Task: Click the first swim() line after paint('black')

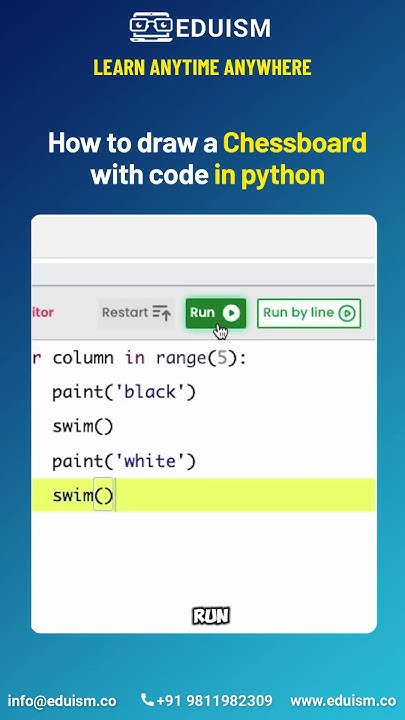Action: 83,427
